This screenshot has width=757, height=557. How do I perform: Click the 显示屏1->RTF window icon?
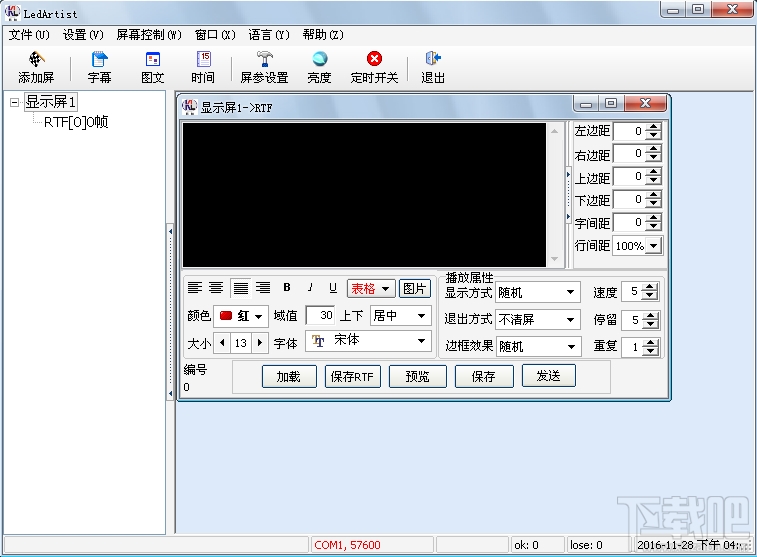189,106
